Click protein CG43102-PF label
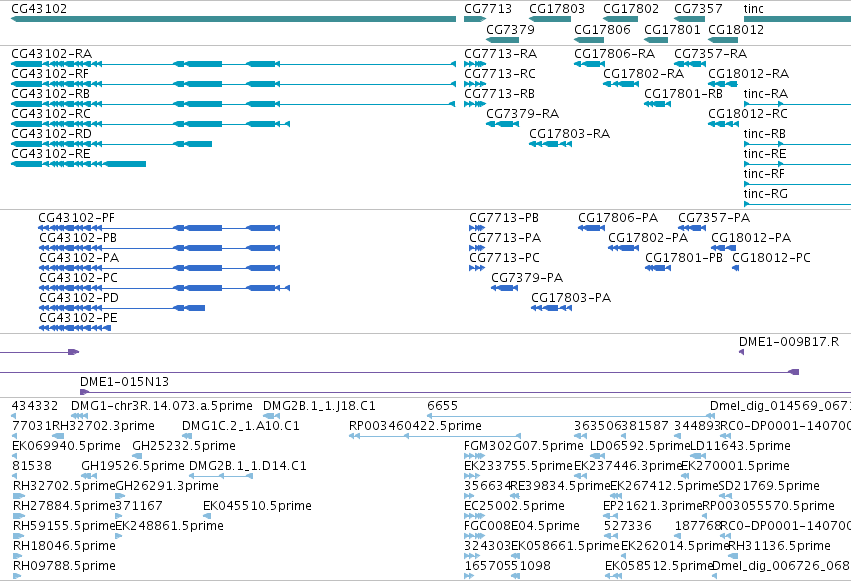Image resolution: width=851 pixels, height=581 pixels. click(77, 218)
